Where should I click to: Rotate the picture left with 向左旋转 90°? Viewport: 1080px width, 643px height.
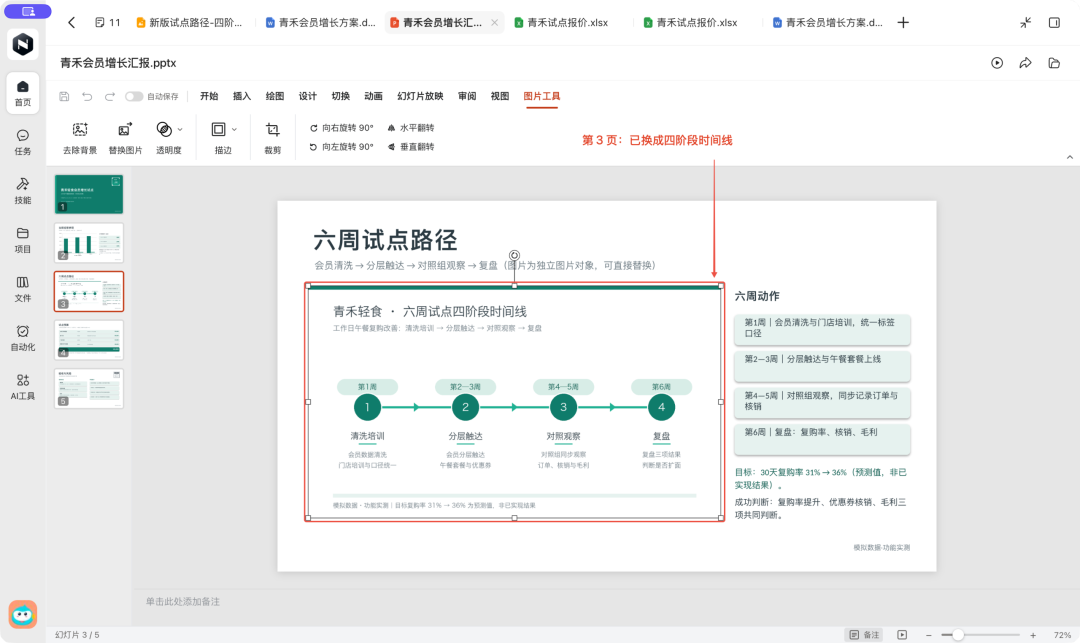tap(342, 147)
